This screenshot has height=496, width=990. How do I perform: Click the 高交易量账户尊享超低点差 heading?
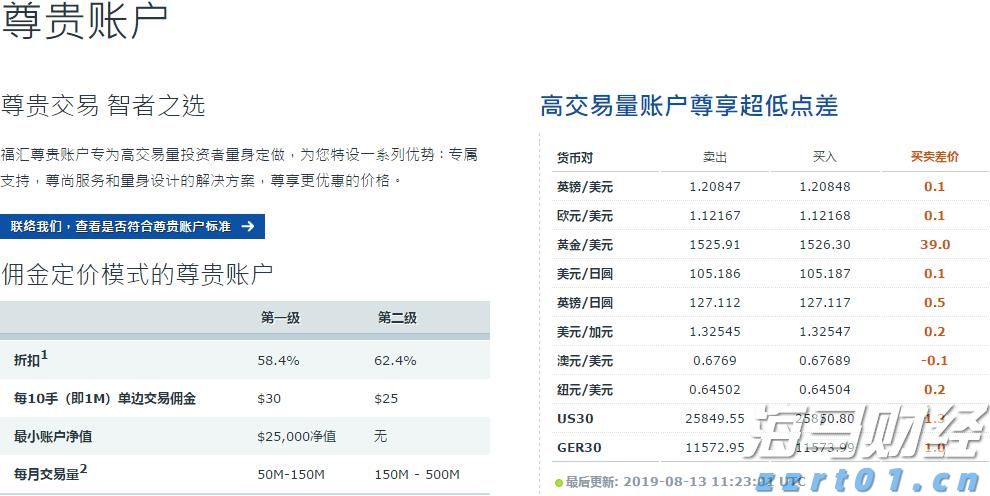click(x=689, y=106)
